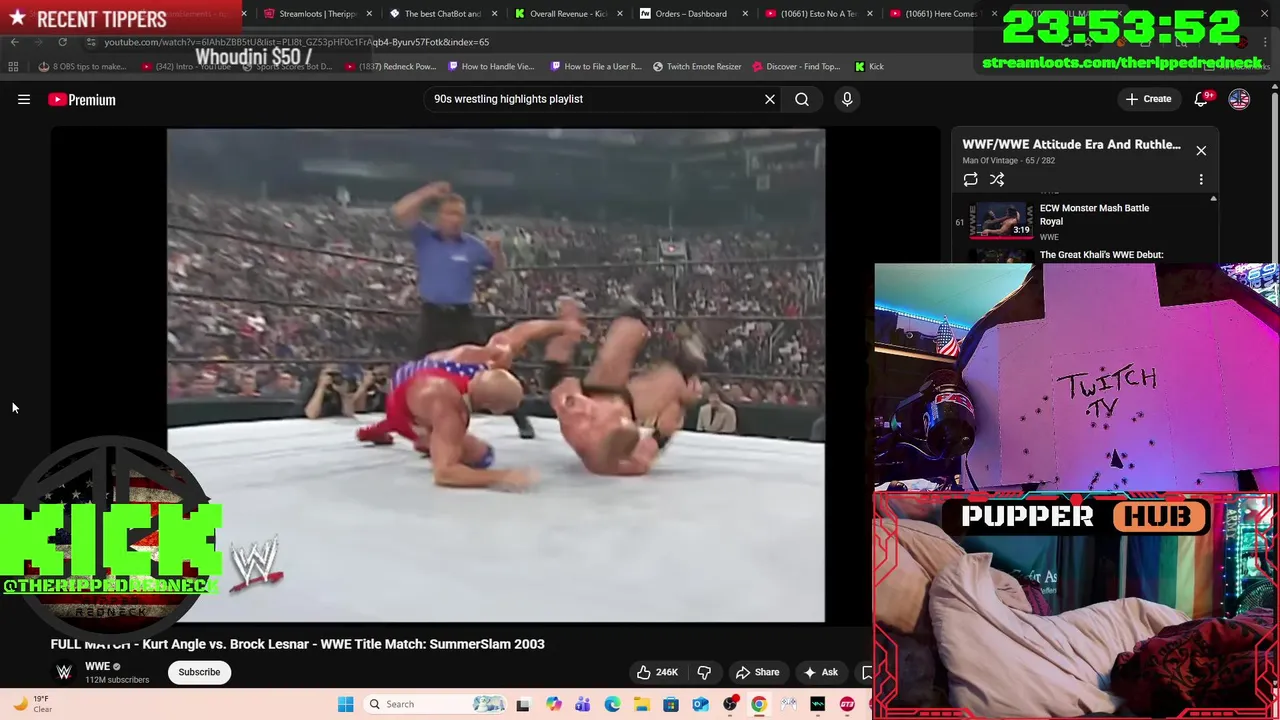Open The Great Khali's WWE Debut item
The image size is (1280, 720).
coord(1101,255)
